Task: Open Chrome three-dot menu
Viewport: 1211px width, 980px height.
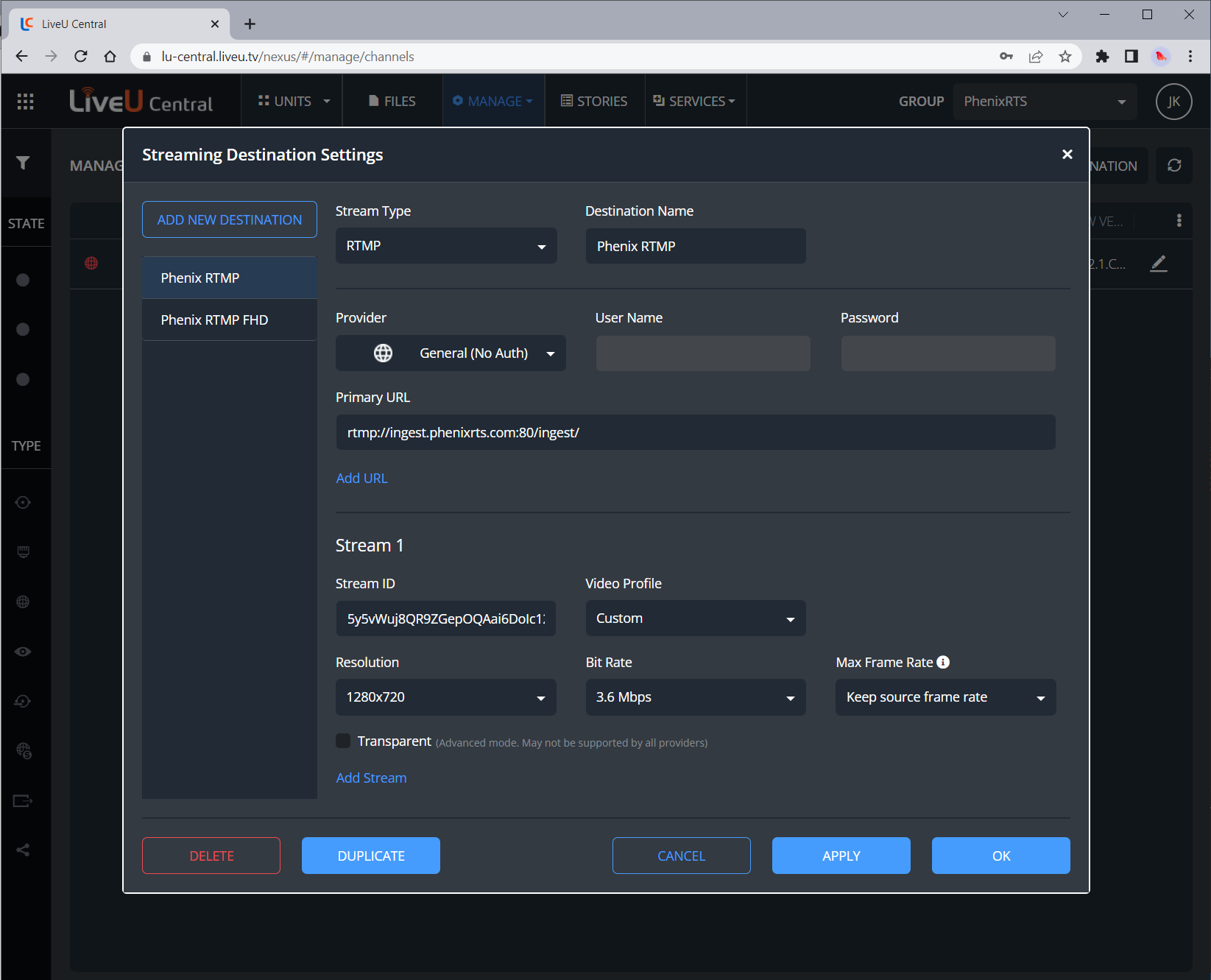Action: (x=1190, y=56)
